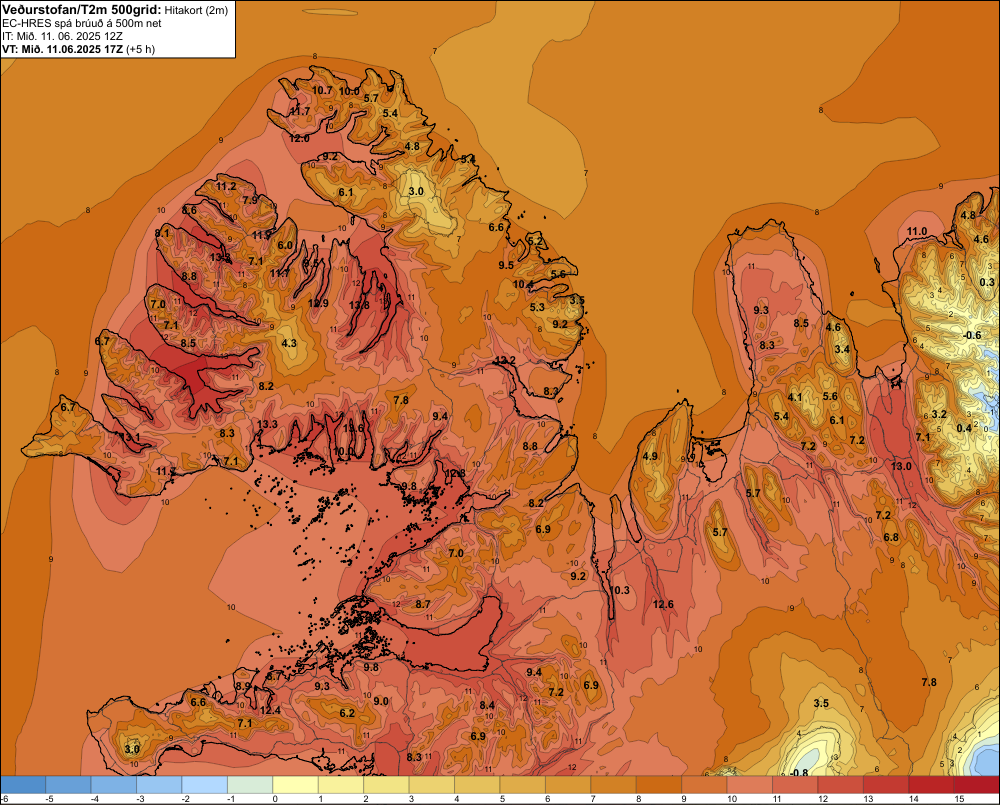Select the legend swatch between 7 and 8
Viewport: 1000px width, 805px height.
click(614, 785)
